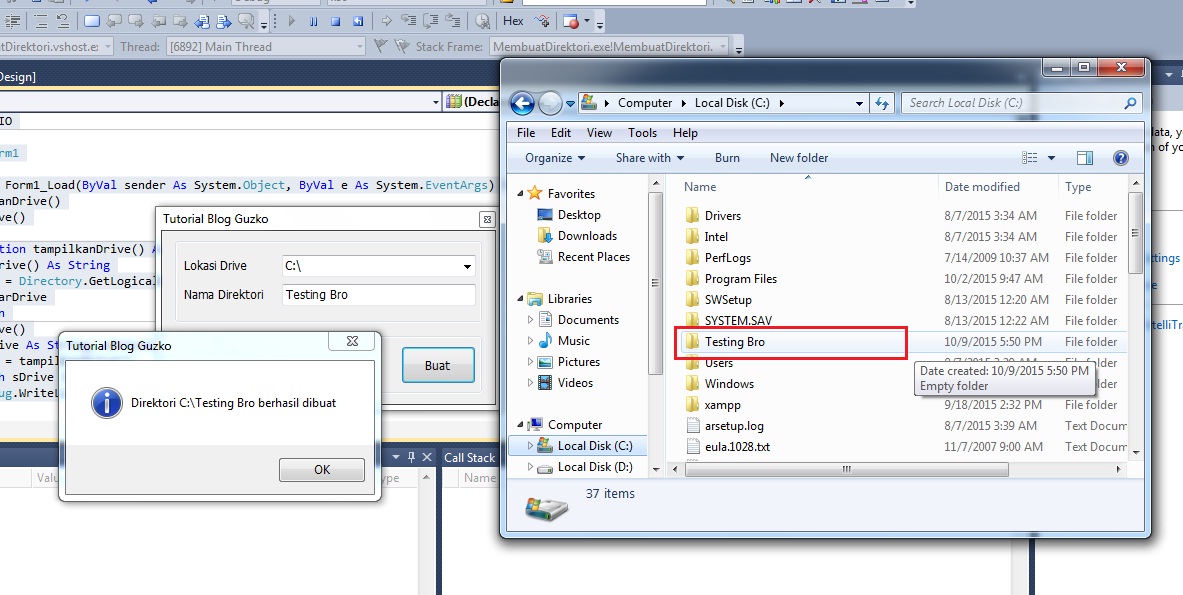
Task: Click the Step Over icon in the debug toolbar
Action: pos(431,21)
